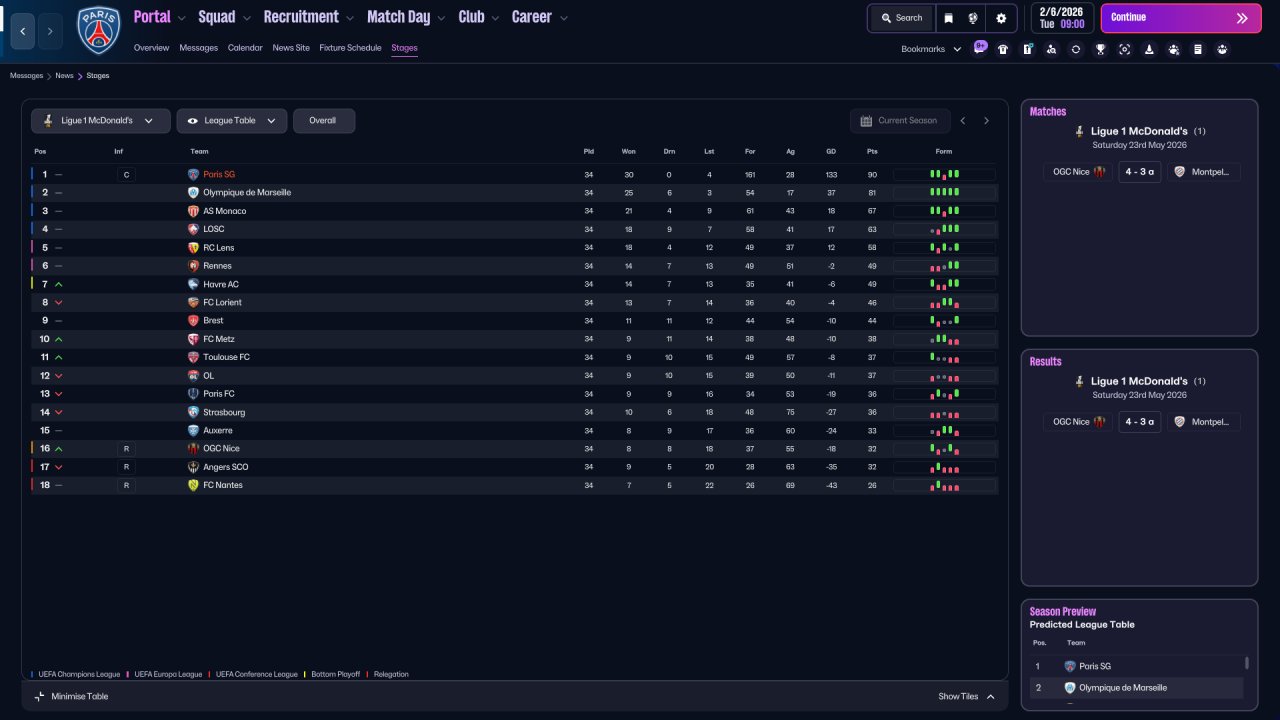
Task: Open Paris SG in Predicted League Table
Action: 1095,666
